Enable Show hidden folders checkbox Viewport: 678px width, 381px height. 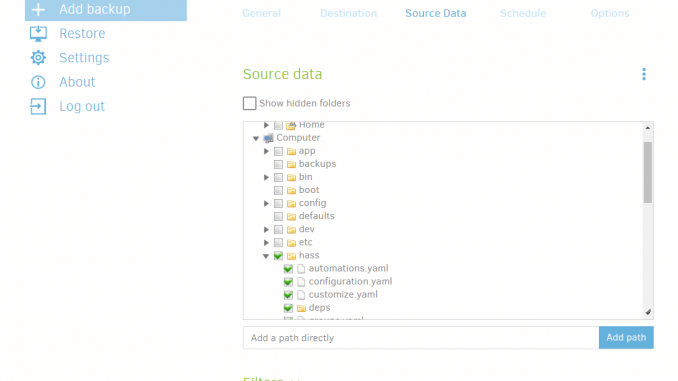click(x=249, y=103)
